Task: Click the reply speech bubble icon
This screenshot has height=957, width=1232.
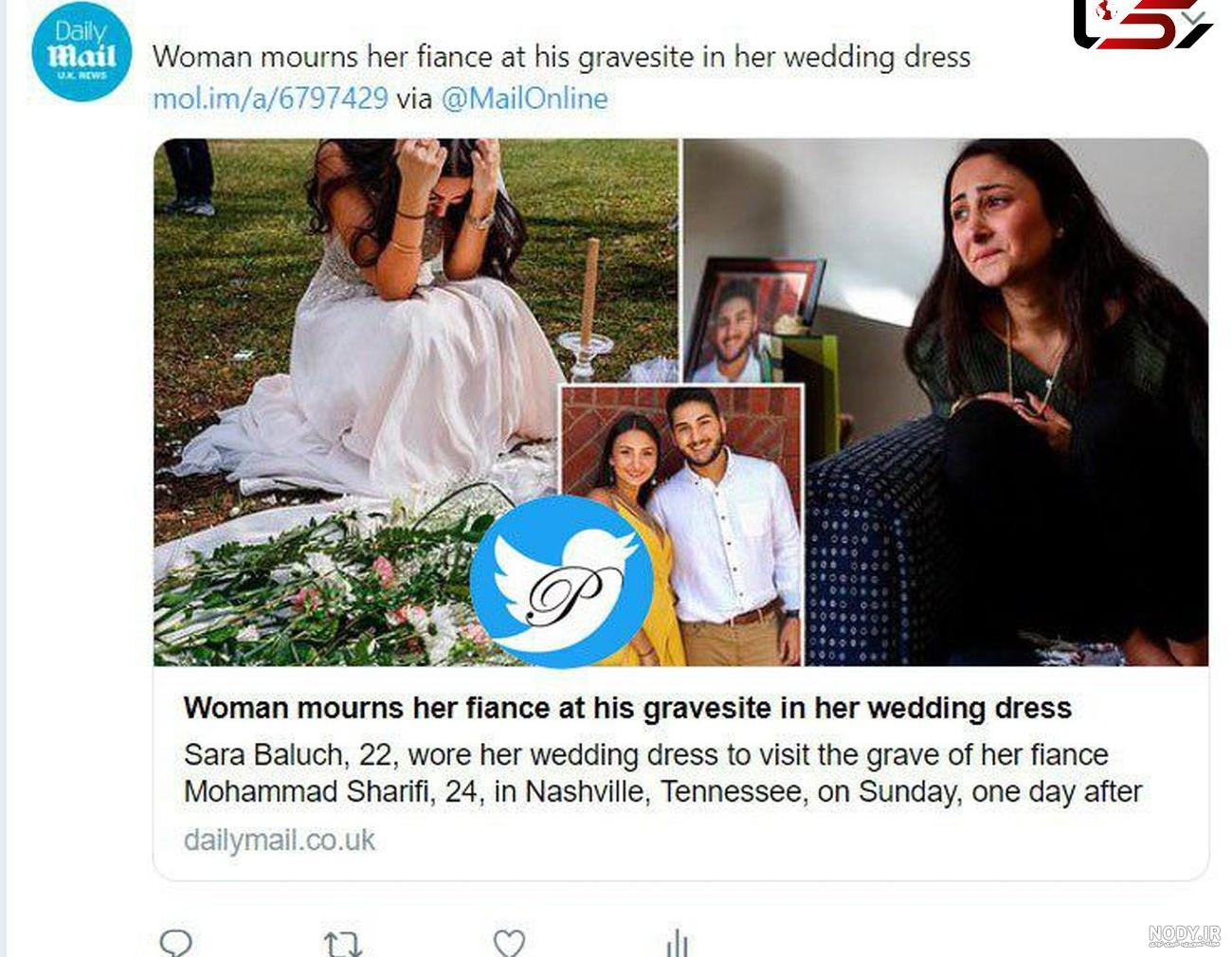Action: (x=176, y=943)
